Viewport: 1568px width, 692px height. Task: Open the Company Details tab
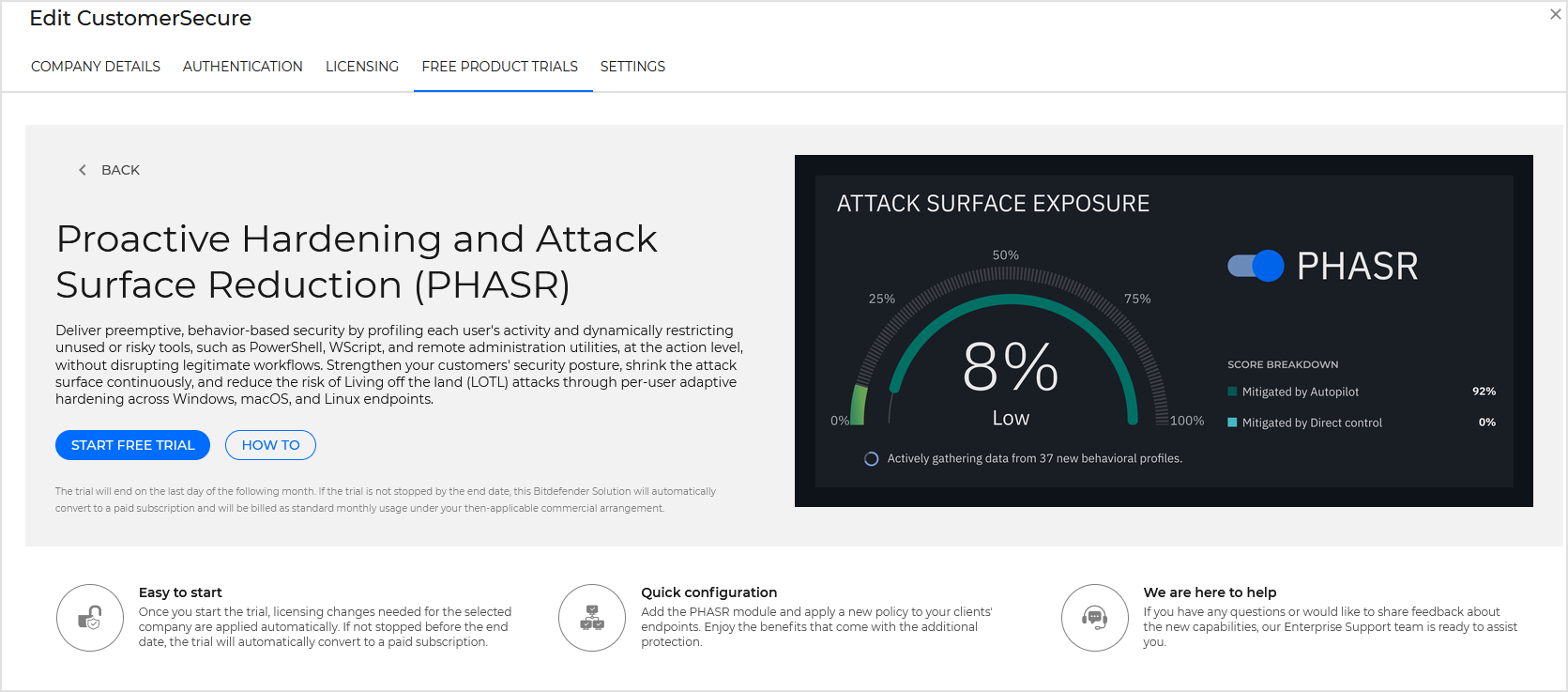click(96, 67)
